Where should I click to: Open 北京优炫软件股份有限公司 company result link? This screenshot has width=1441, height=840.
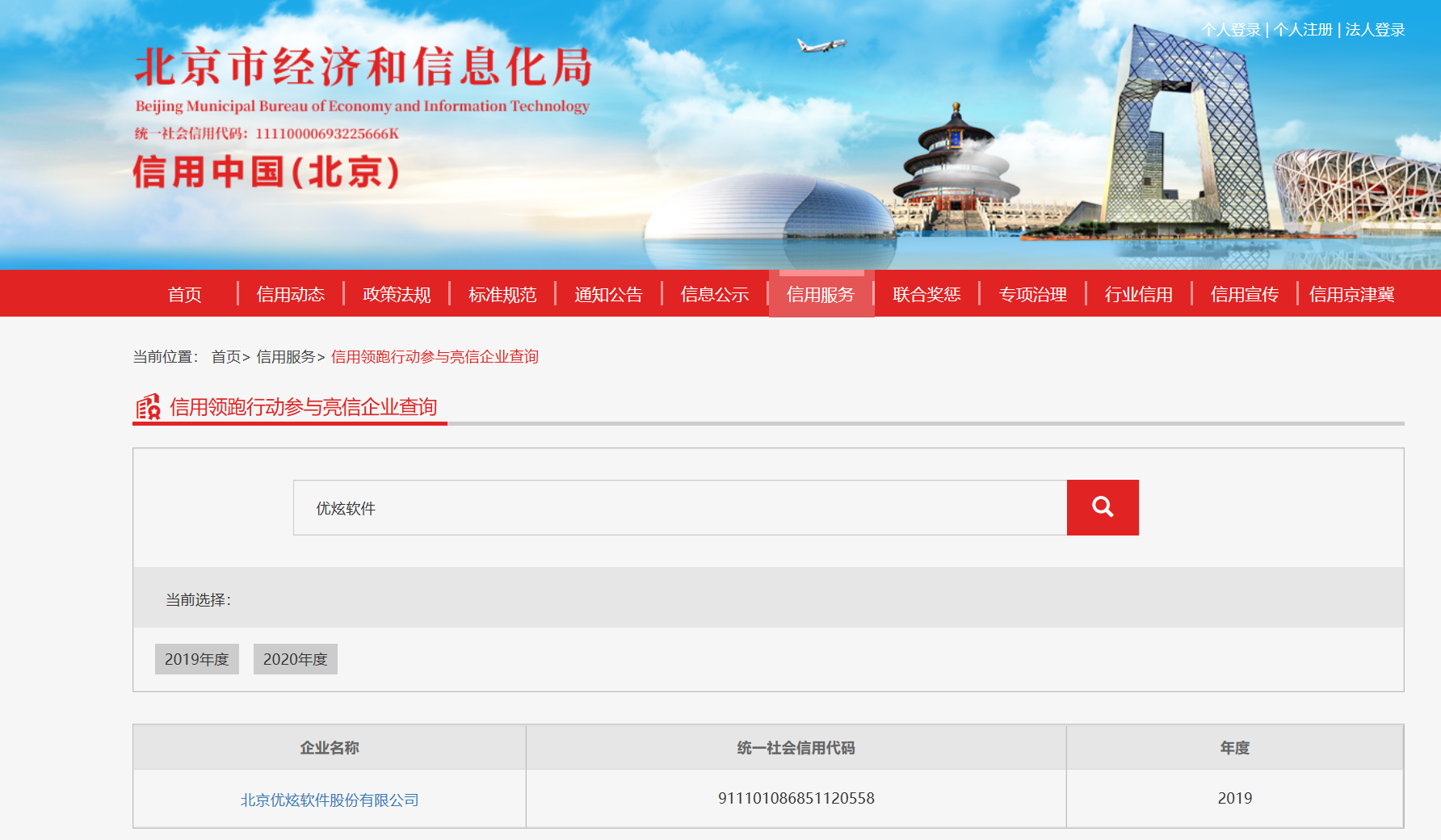coord(330,800)
